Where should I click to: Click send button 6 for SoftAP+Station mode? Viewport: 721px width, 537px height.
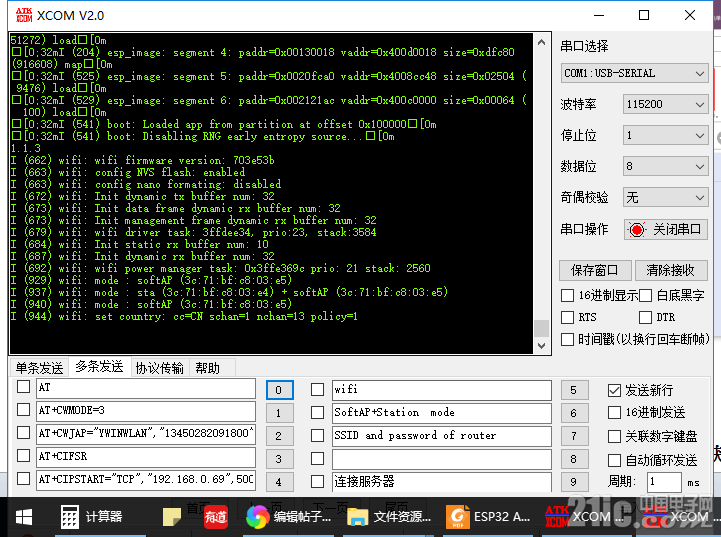click(574, 413)
